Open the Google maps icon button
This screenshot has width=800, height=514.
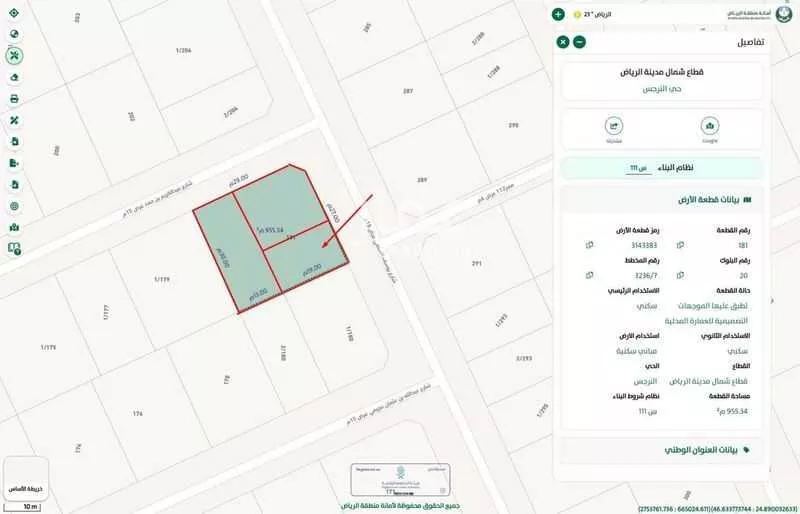point(710,127)
